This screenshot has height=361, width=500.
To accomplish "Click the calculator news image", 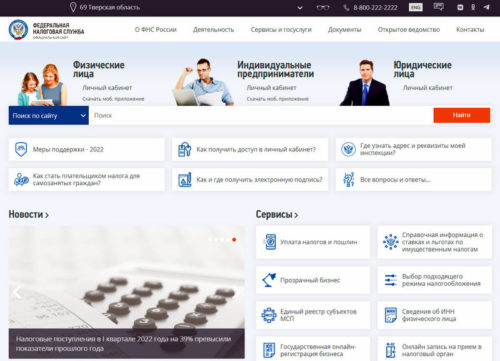I will [x=126, y=277].
